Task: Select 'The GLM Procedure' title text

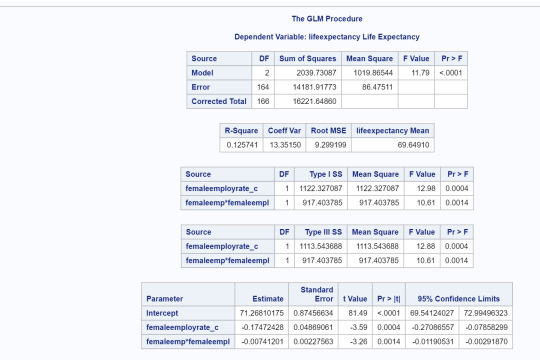Action: click(x=327, y=19)
